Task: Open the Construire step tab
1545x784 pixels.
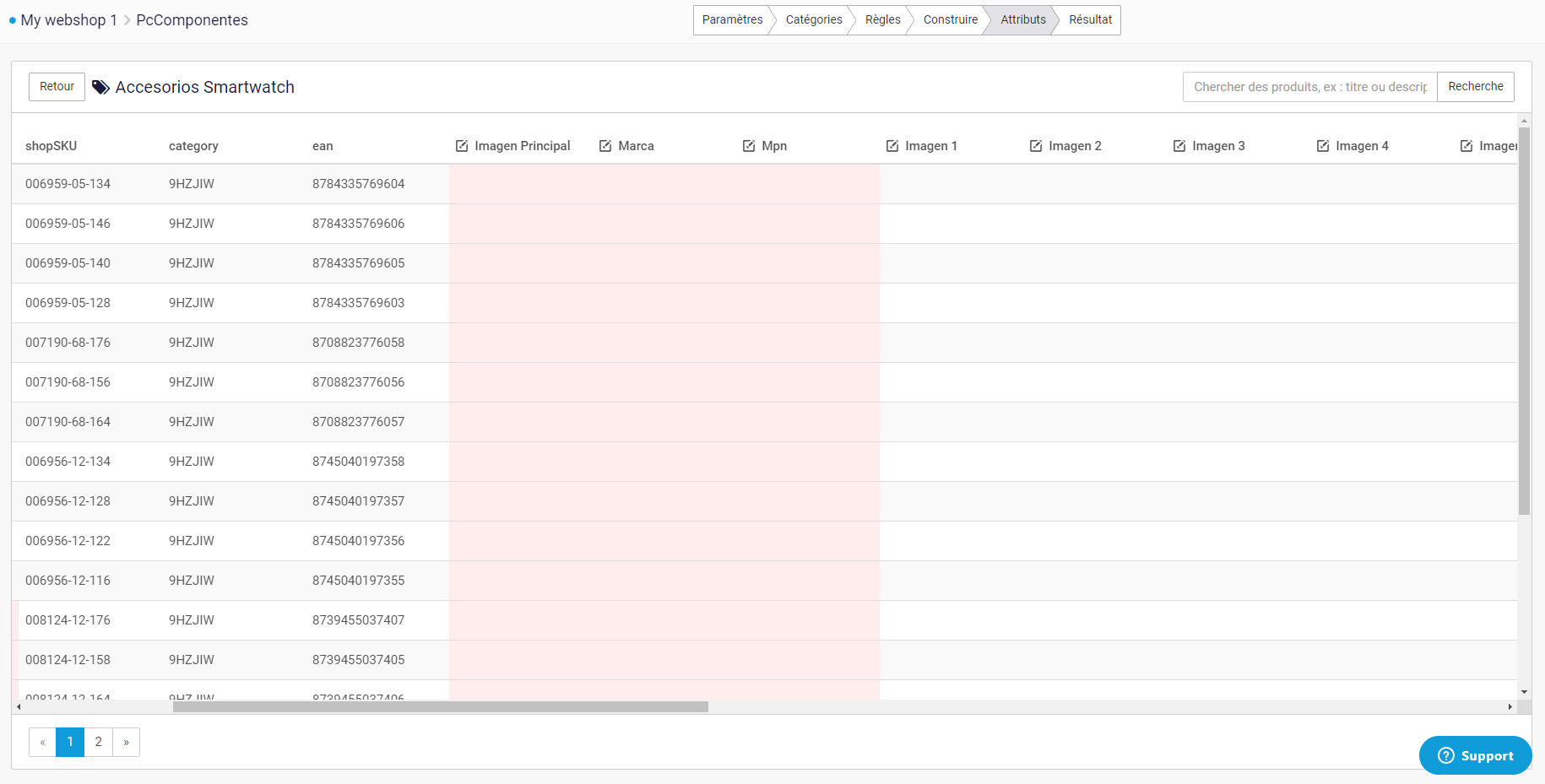Action: point(951,20)
